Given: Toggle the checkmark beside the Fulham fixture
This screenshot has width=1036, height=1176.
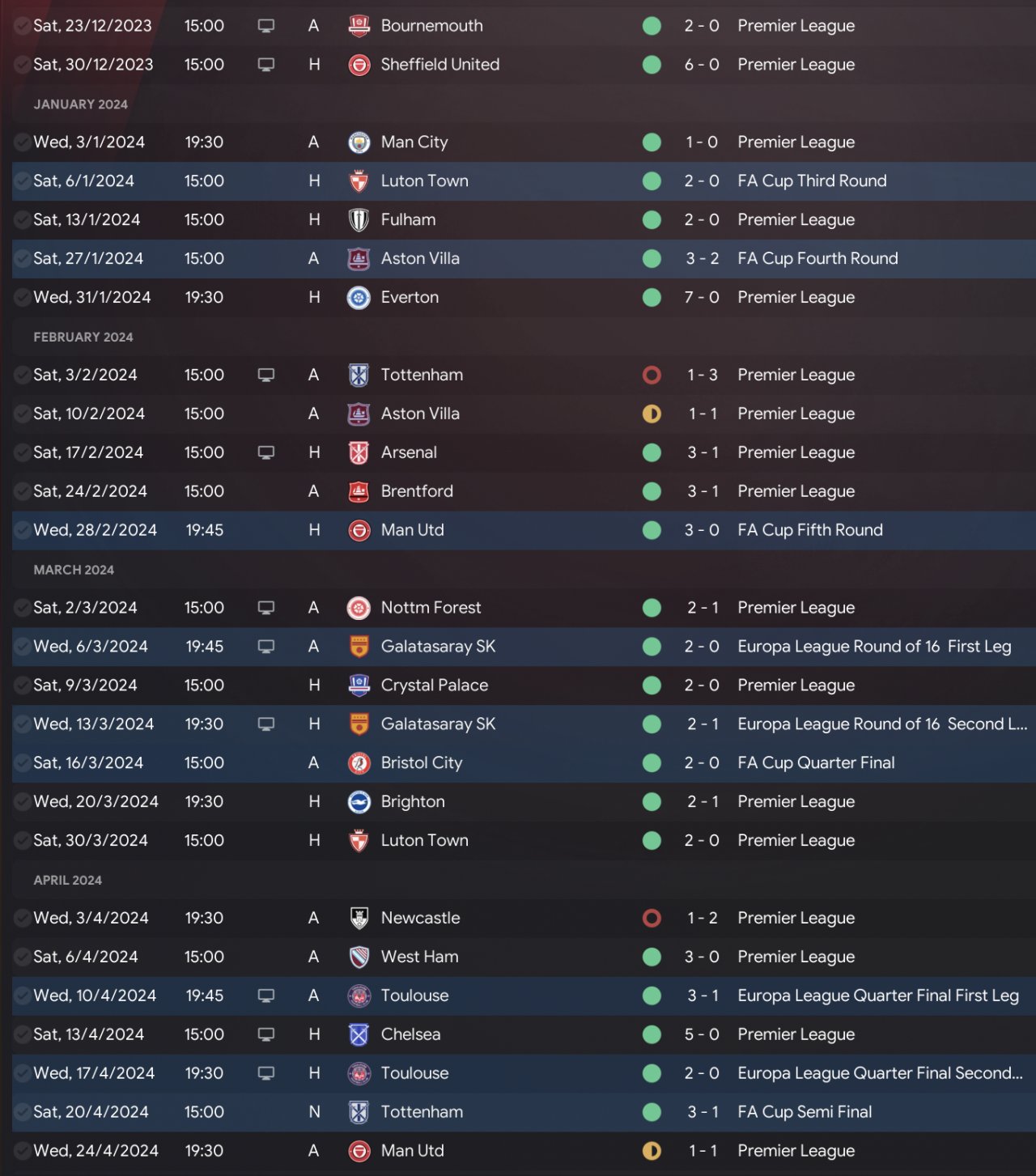Looking at the screenshot, I should pyautogui.click(x=23, y=220).
